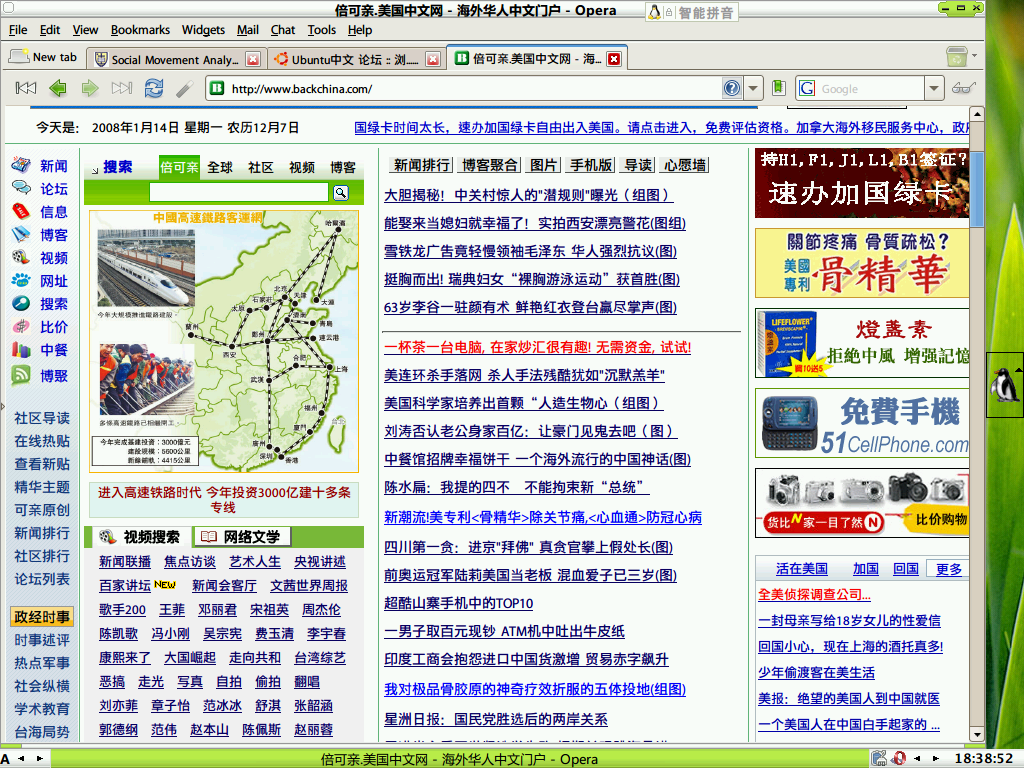Viewport: 1024px width, 768px height.
Task: Click the blue paw icon beside 网址
Action: click(21, 280)
